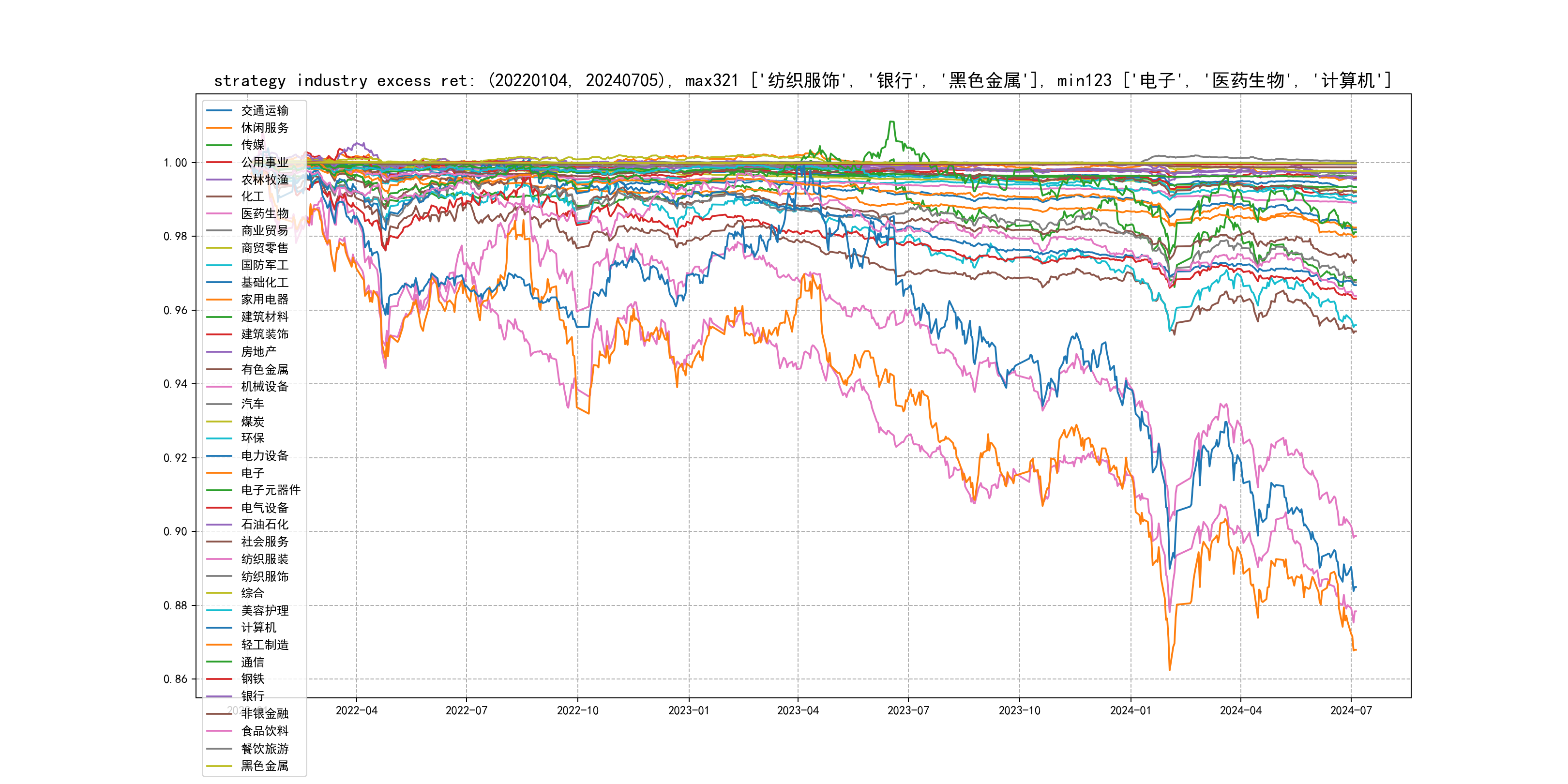This screenshot has width=1568, height=784.
Task: Click the 纺织服饰 legend color line
Action: [219, 576]
